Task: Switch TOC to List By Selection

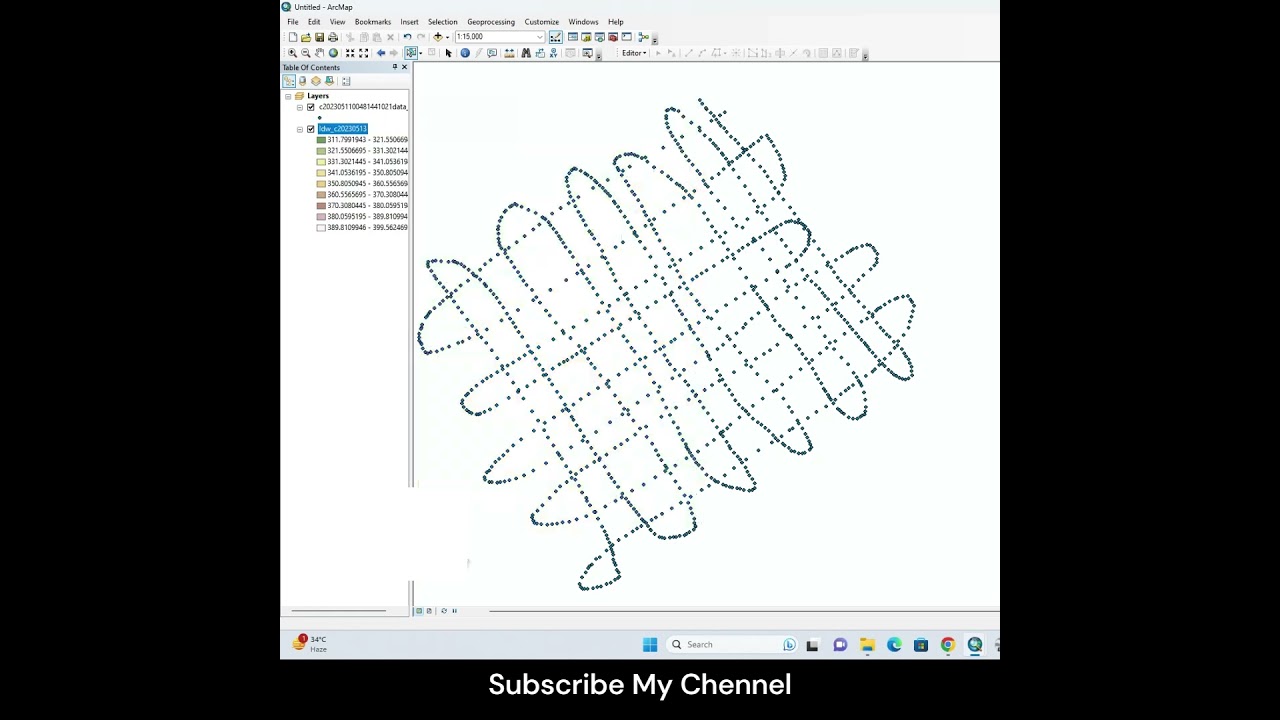Action: point(329,81)
